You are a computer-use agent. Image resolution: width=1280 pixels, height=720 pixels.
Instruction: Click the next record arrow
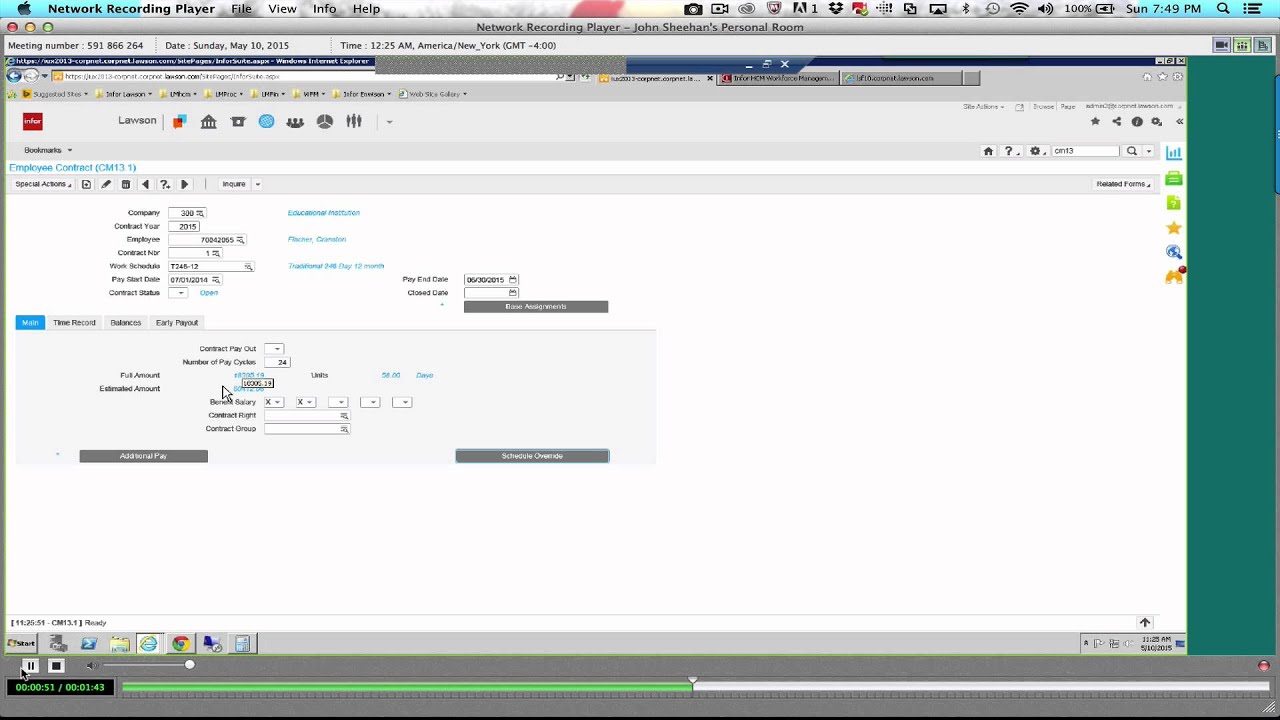pyautogui.click(x=184, y=184)
